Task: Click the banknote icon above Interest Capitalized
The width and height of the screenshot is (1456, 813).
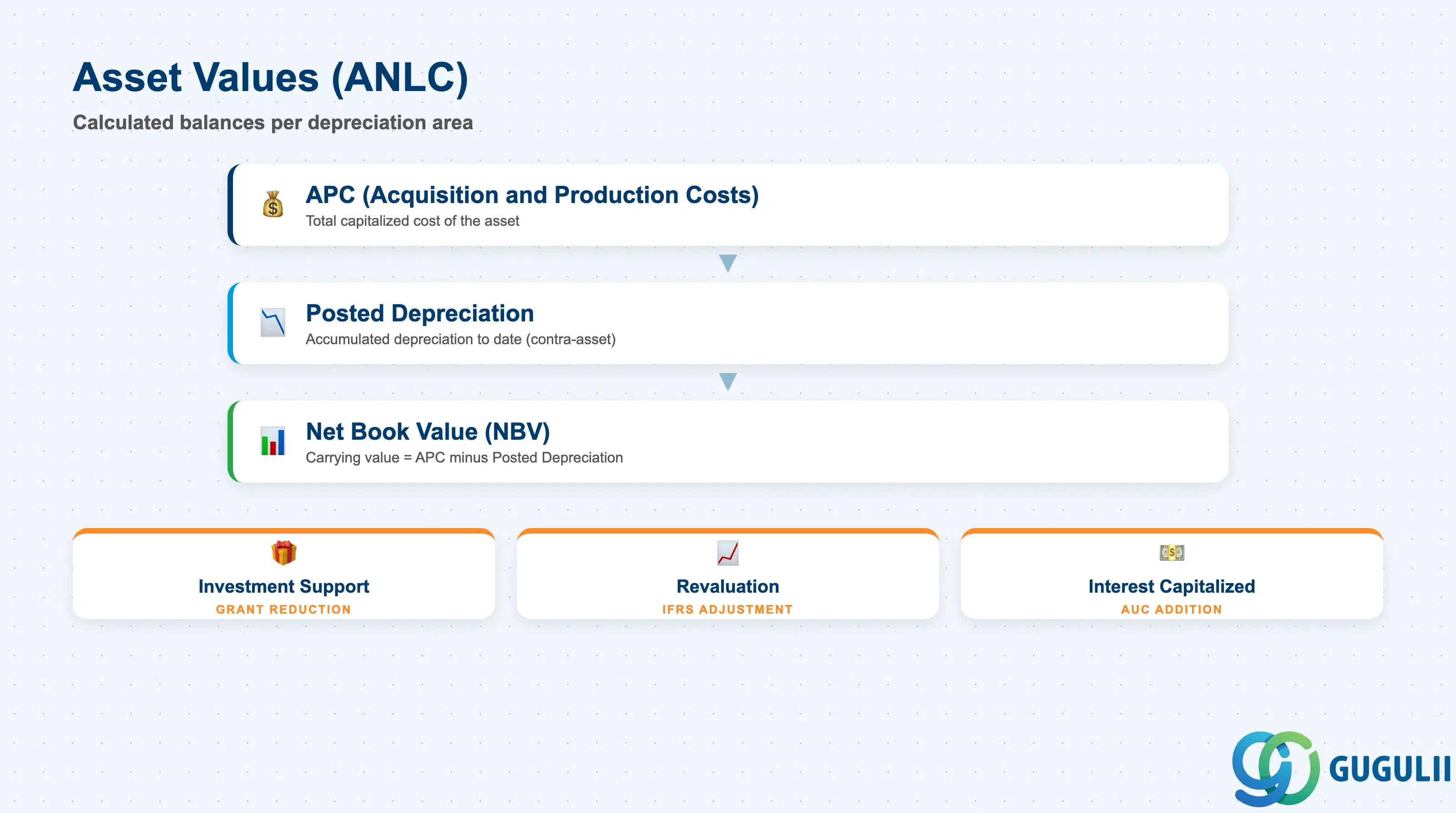Action: click(x=1172, y=552)
